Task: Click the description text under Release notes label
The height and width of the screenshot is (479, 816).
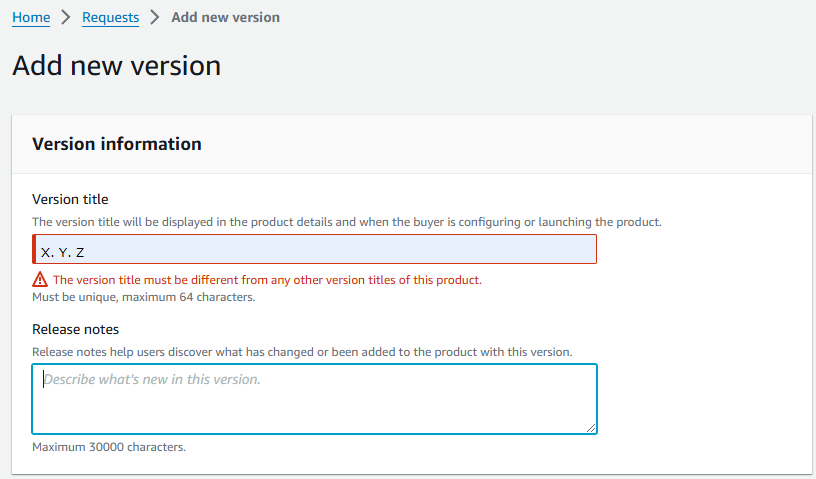Action: [x=302, y=352]
